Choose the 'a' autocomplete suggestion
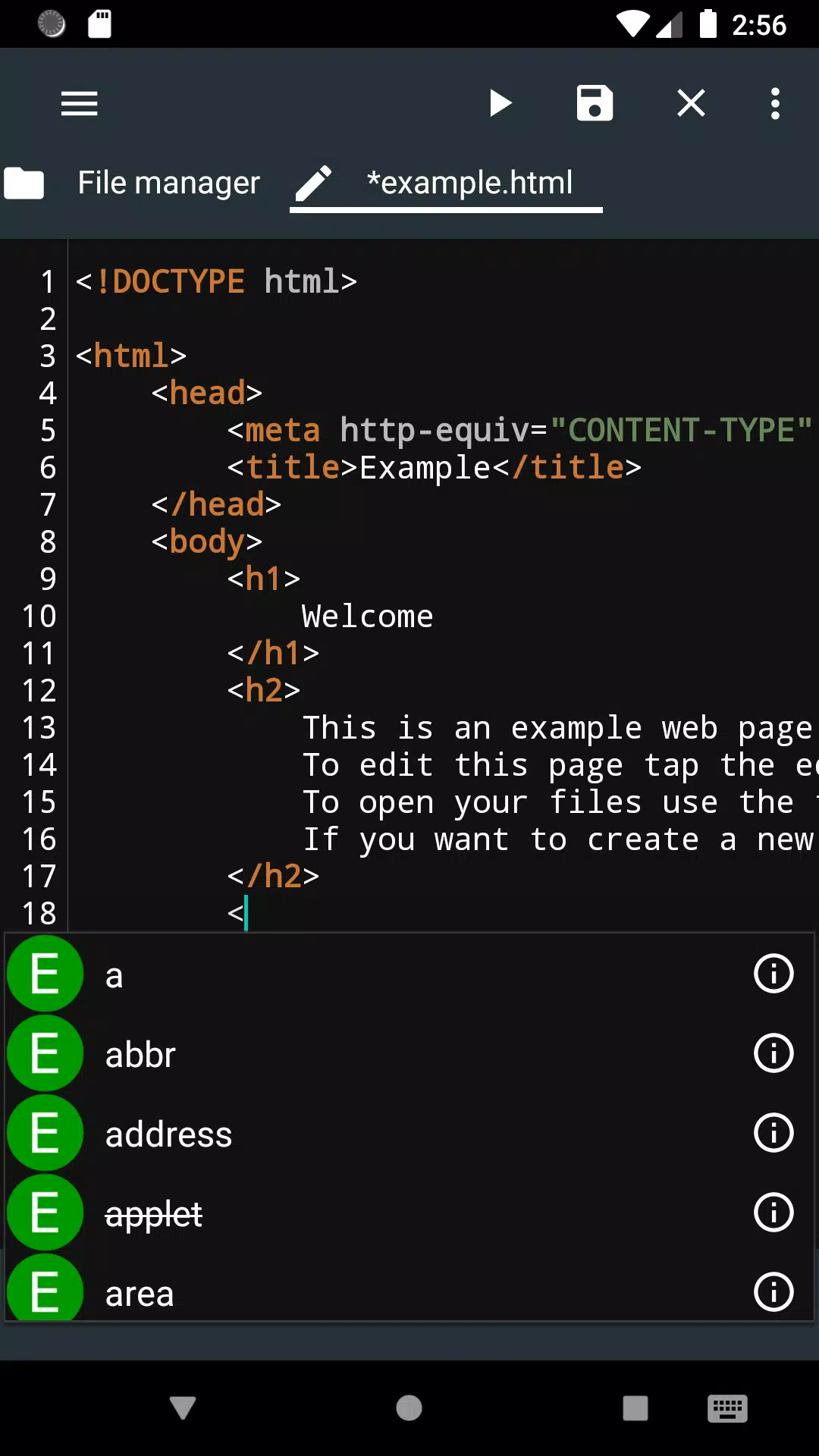The width and height of the screenshot is (819, 1456). [x=409, y=974]
